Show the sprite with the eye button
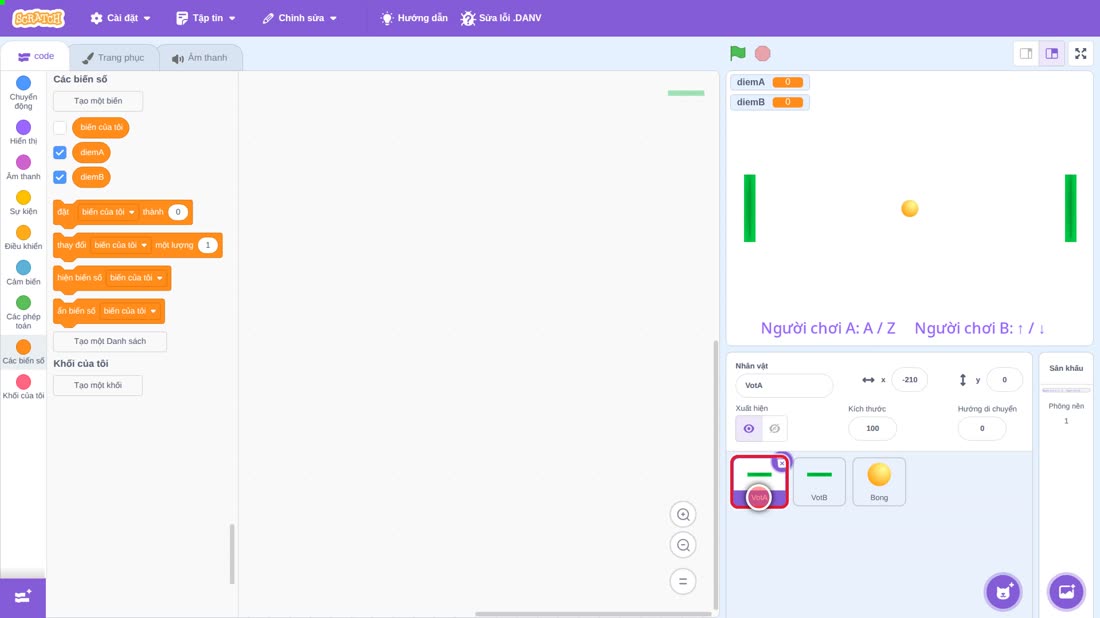 coord(749,429)
